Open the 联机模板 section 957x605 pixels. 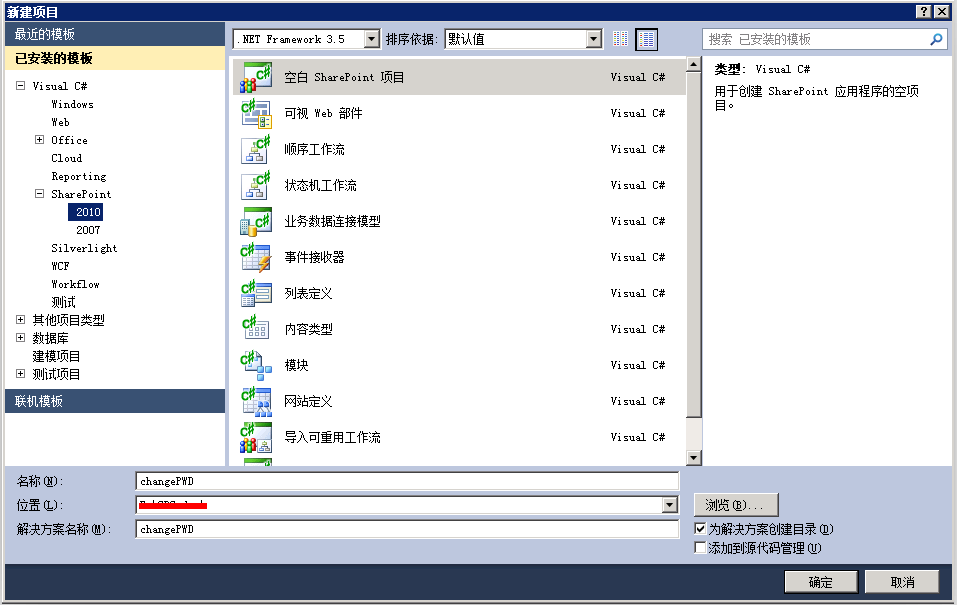click(x=115, y=401)
